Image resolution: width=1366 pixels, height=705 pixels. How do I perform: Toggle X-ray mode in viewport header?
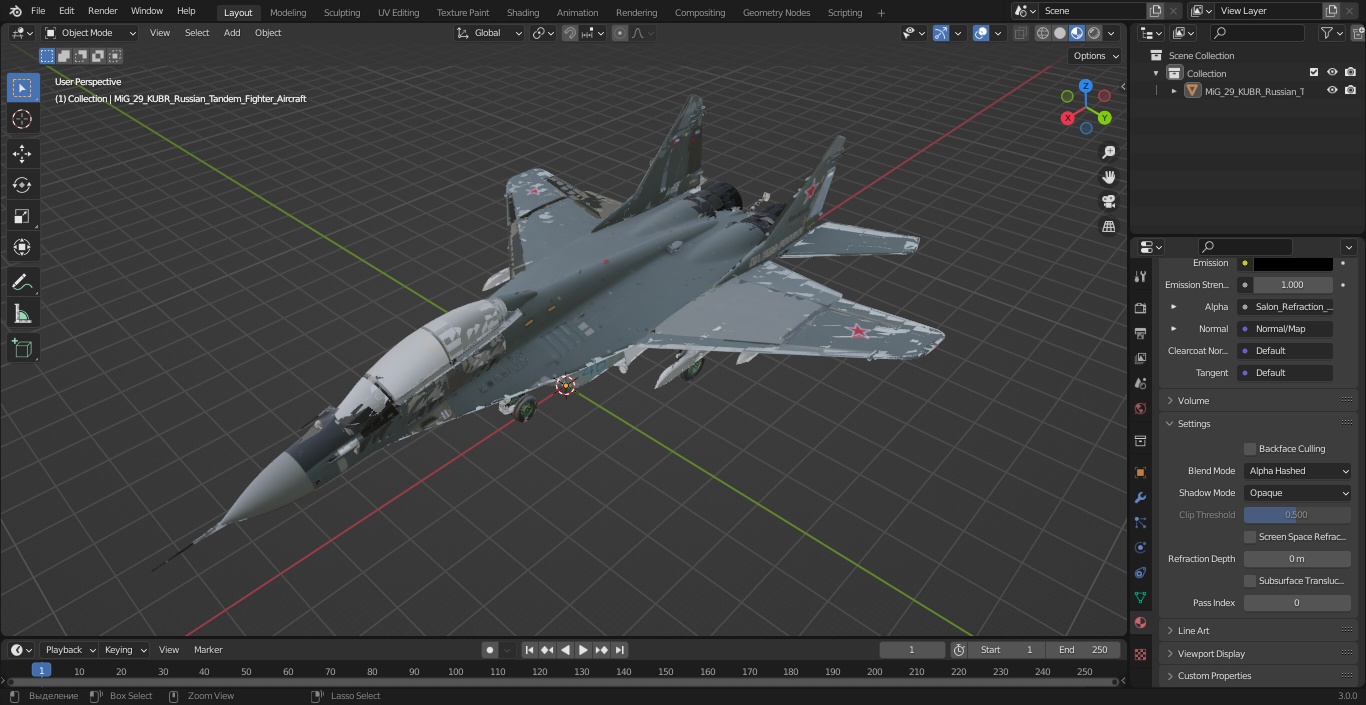pyautogui.click(x=1020, y=33)
